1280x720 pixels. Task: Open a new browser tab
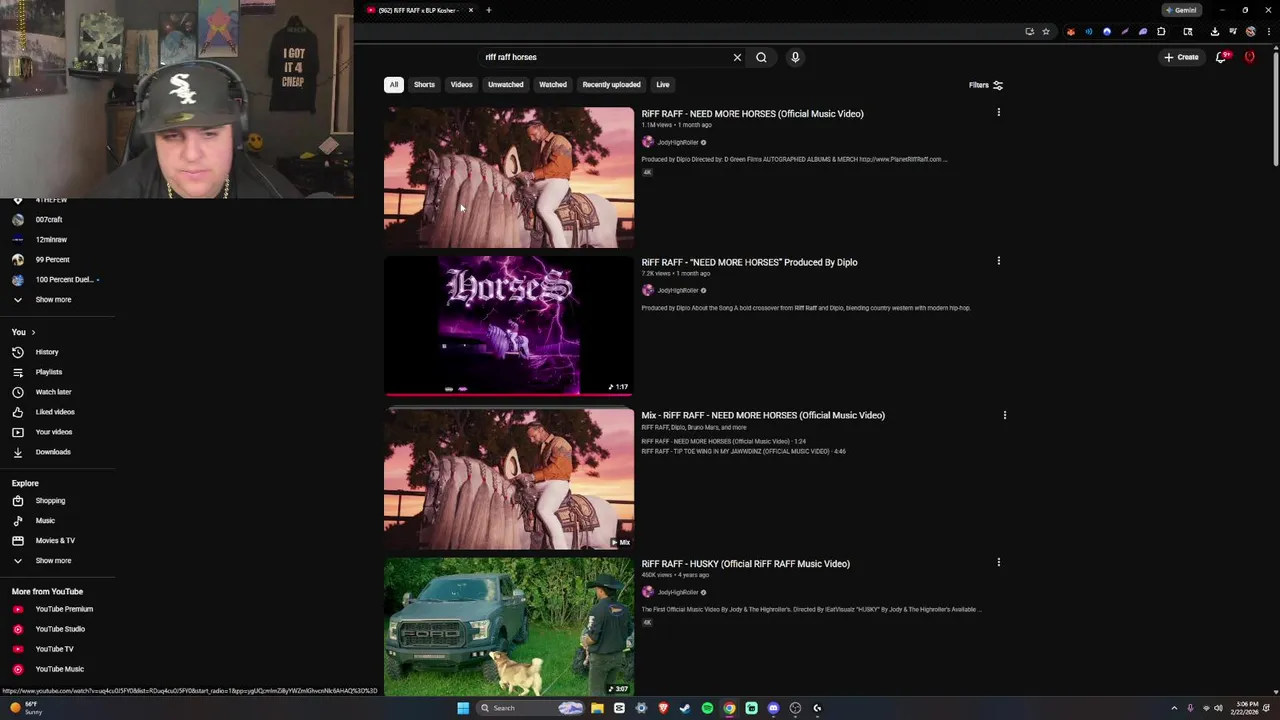point(488,10)
